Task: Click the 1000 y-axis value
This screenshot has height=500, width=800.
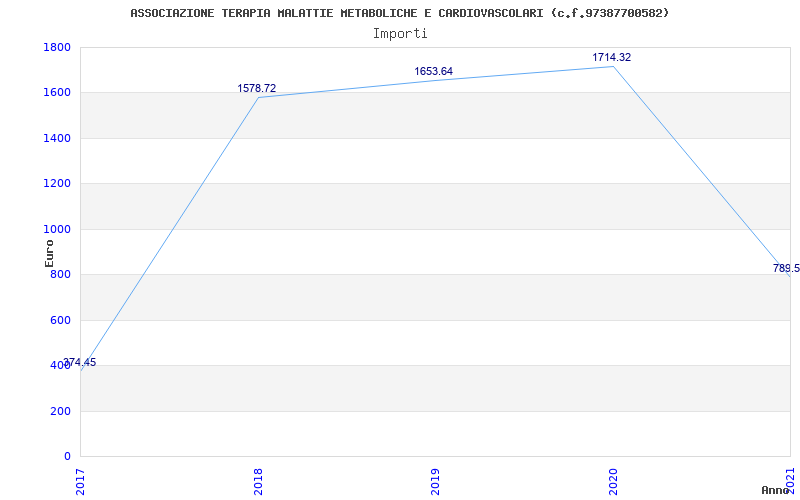Action: click(57, 229)
